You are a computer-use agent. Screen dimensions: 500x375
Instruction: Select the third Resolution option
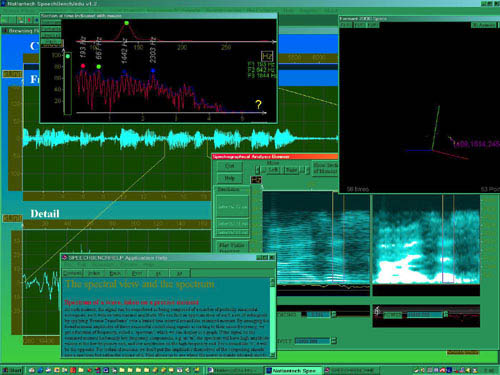[x=232, y=232]
